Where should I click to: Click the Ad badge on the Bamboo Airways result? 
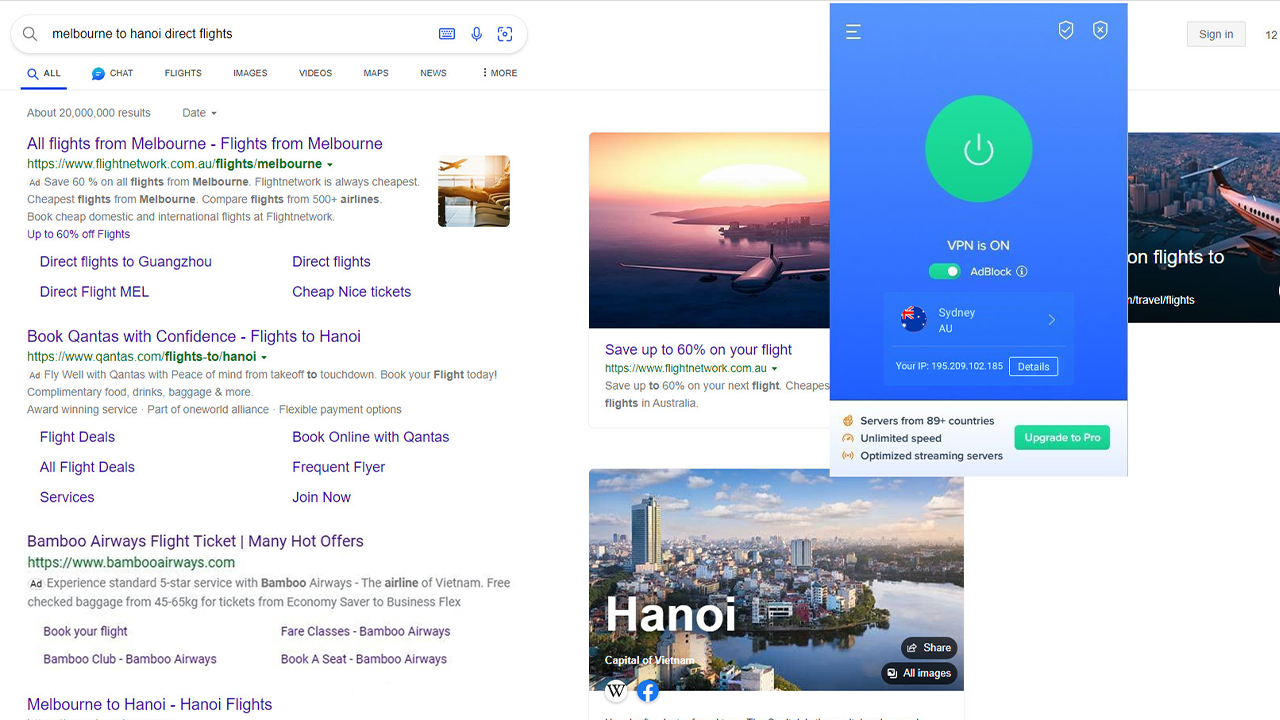coord(36,583)
